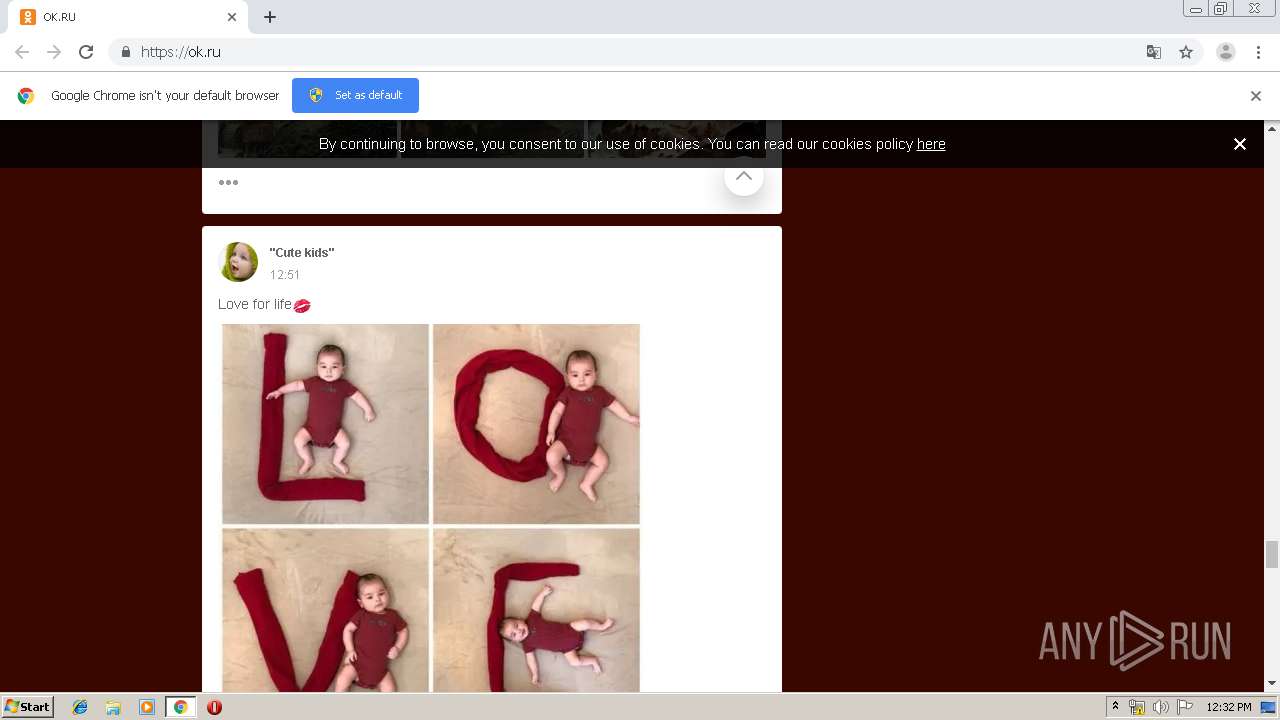The height and width of the screenshot is (720, 1280).
Task: Open the three-dot post options
Action: coord(228,182)
